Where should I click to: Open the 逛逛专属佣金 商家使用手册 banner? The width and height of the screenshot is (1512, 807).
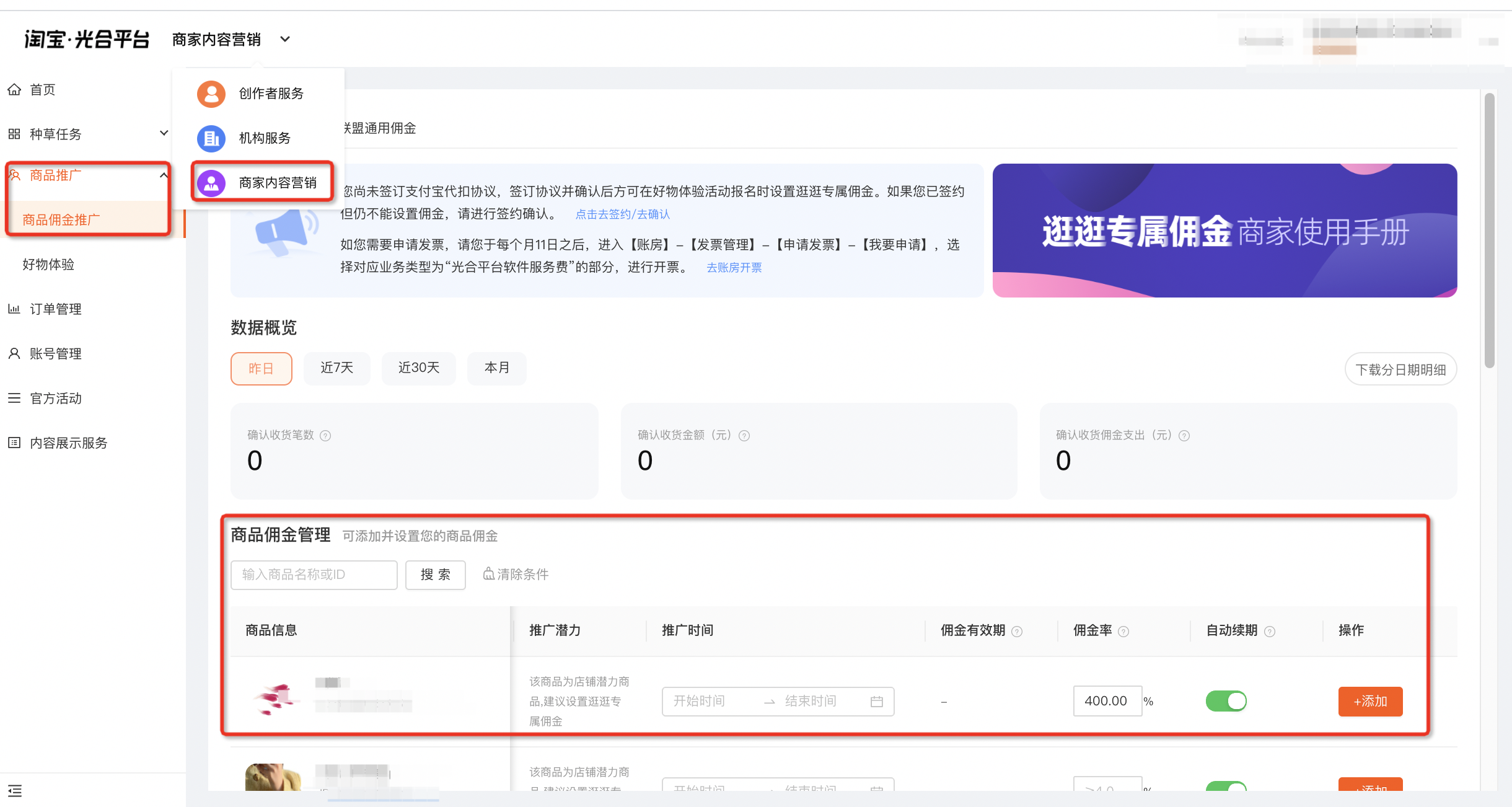point(1224,231)
